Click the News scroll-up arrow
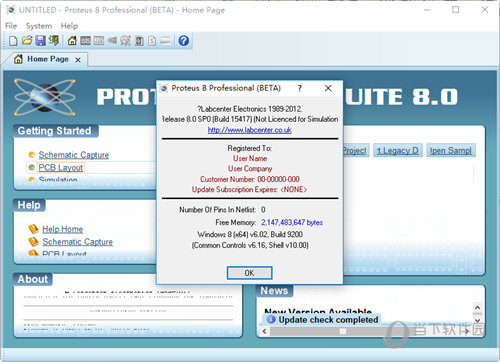 click(x=477, y=307)
